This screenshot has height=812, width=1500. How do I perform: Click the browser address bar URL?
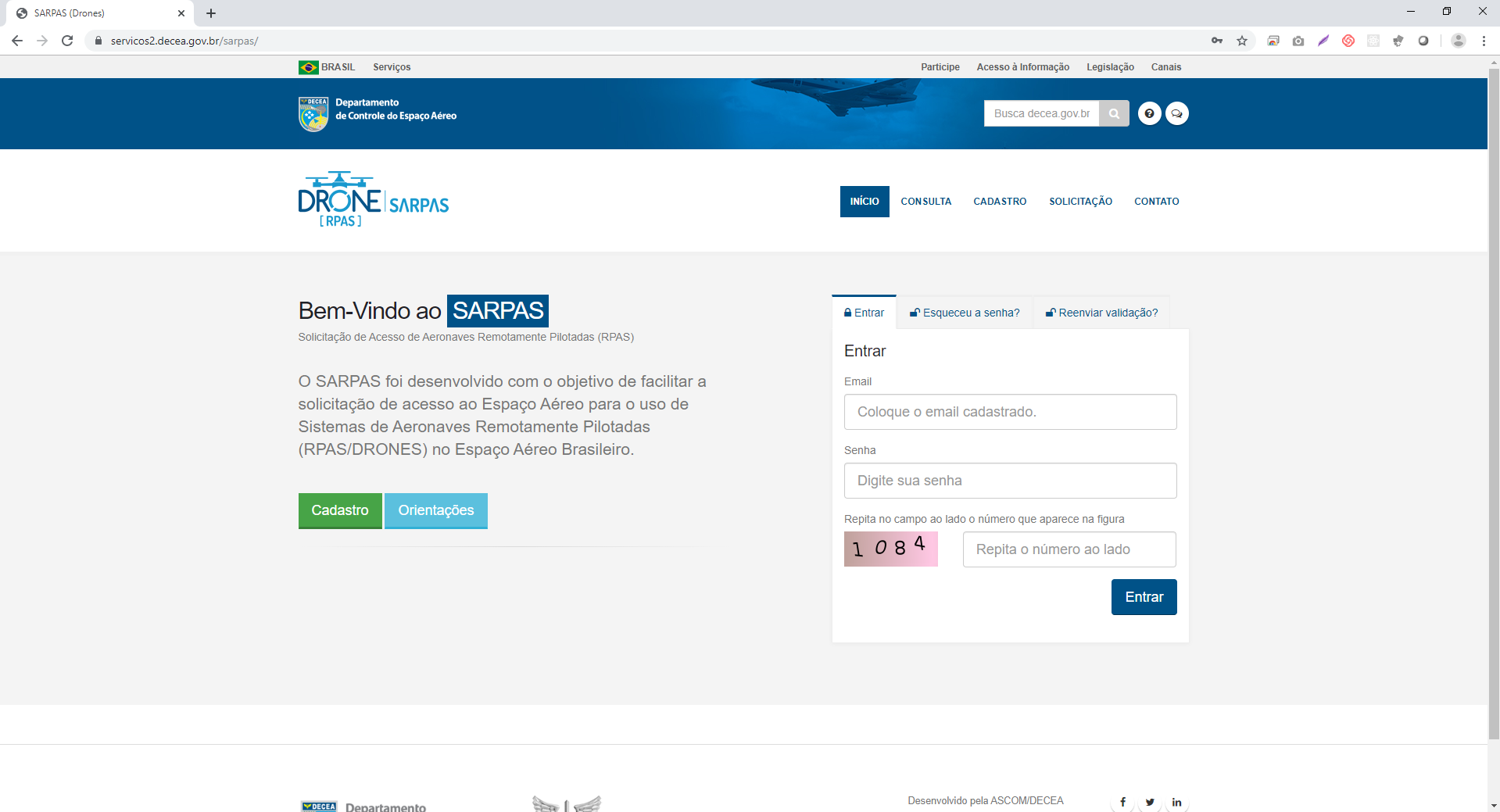click(x=184, y=41)
